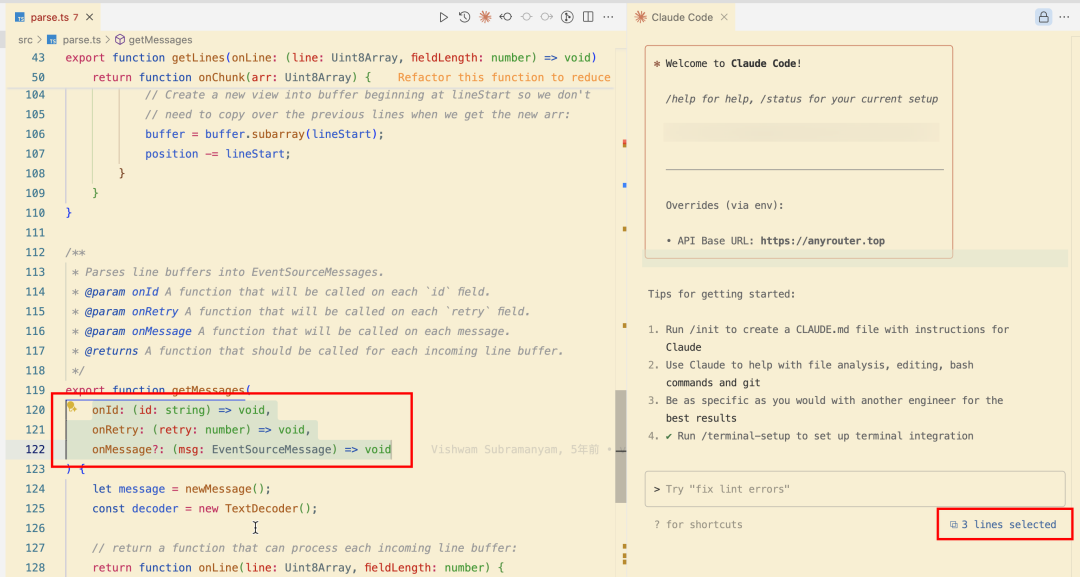Place cursor on 'buffer = buffer.subarray(lineStart);'
Screen dimensions: 1080x577
(264, 134)
